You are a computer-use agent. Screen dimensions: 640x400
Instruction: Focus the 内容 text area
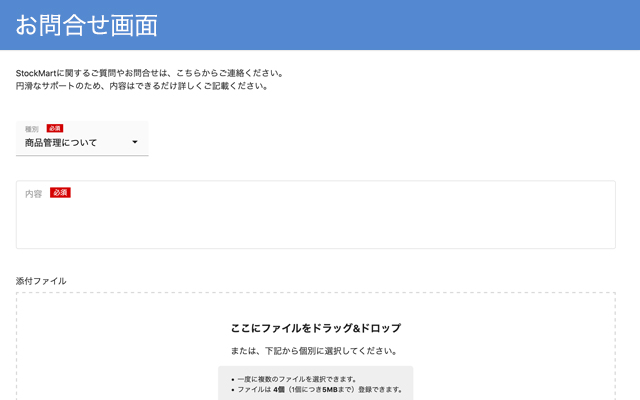315,220
